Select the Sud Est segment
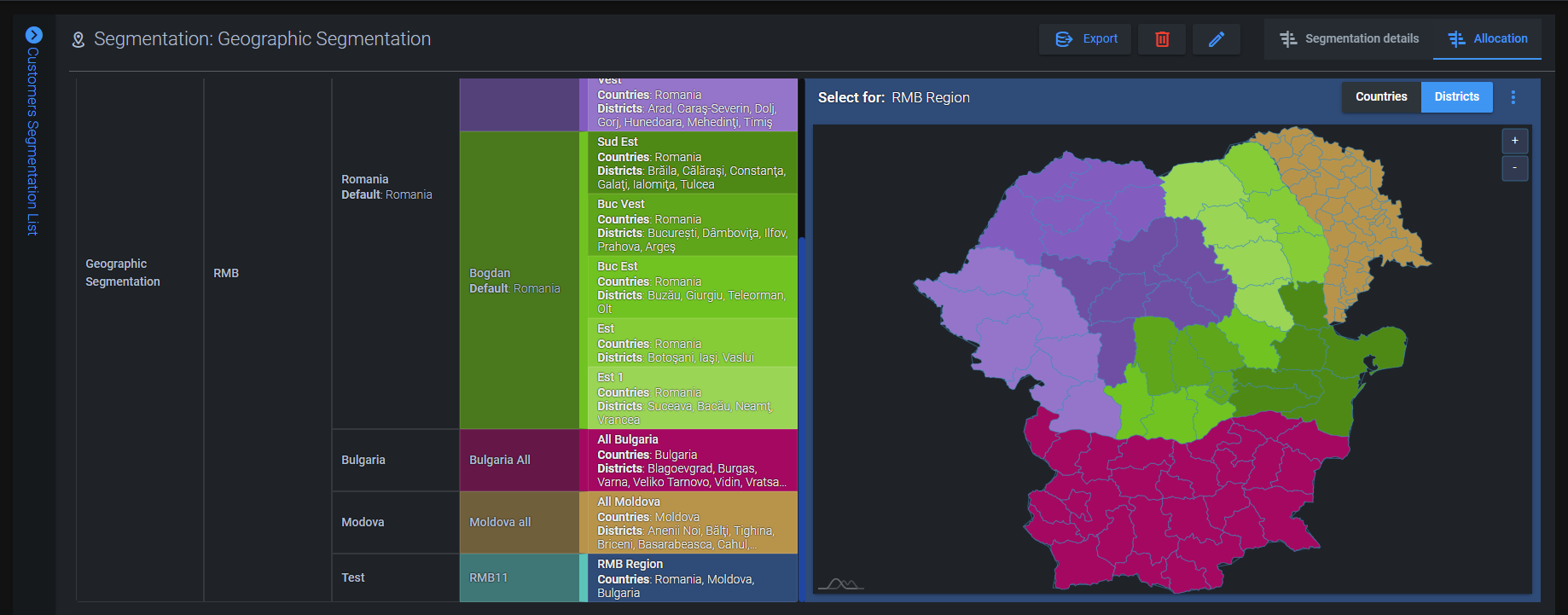 click(692, 162)
